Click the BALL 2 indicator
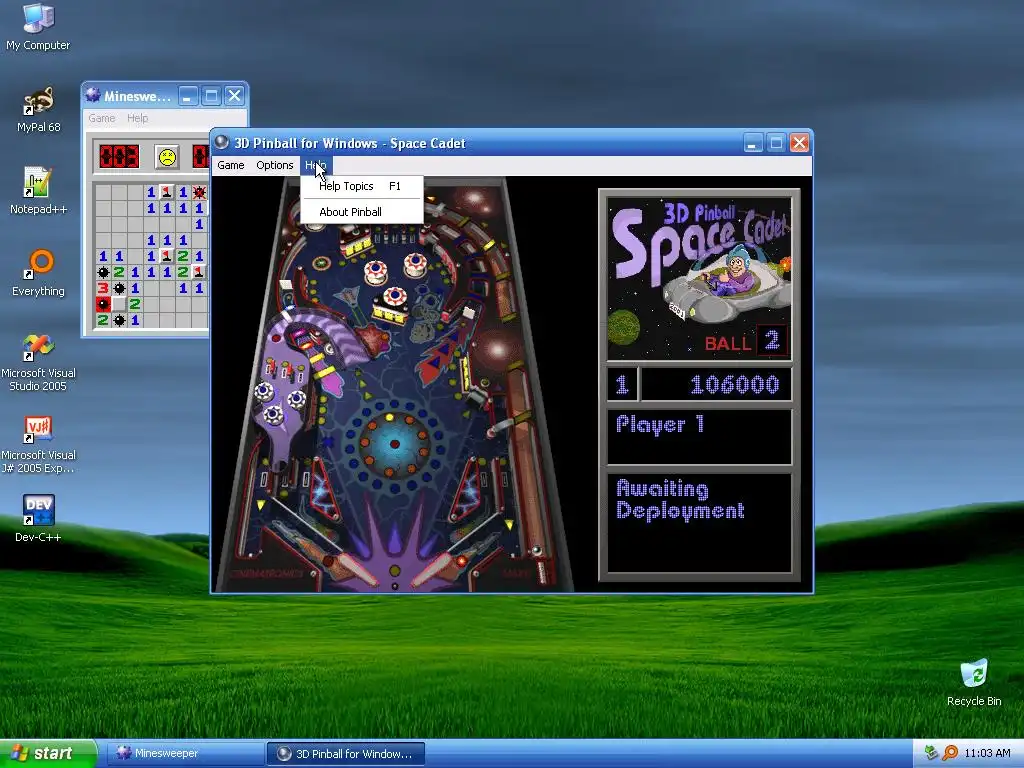The height and width of the screenshot is (768, 1024). pyautogui.click(x=745, y=341)
